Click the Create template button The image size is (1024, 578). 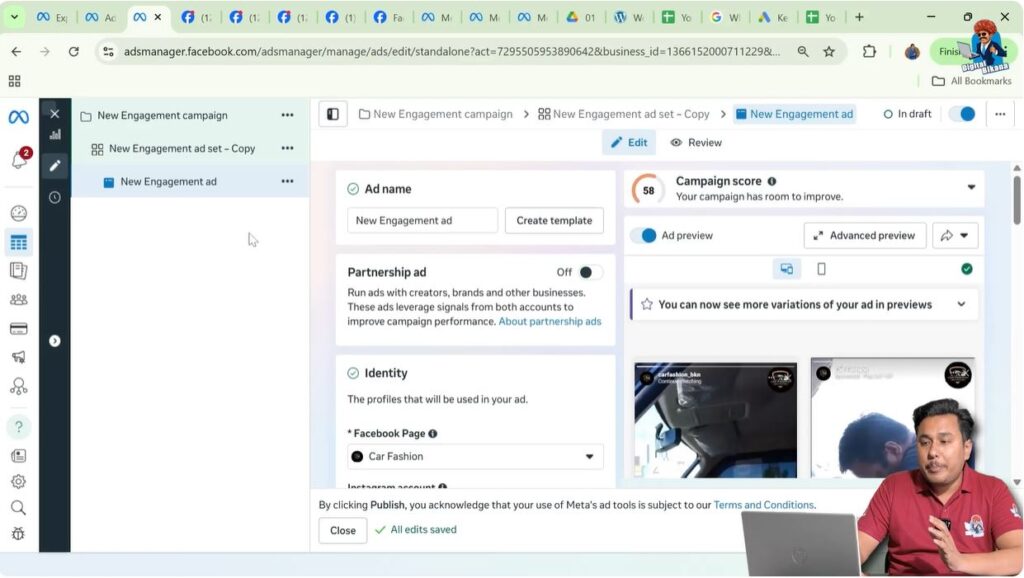click(x=554, y=221)
